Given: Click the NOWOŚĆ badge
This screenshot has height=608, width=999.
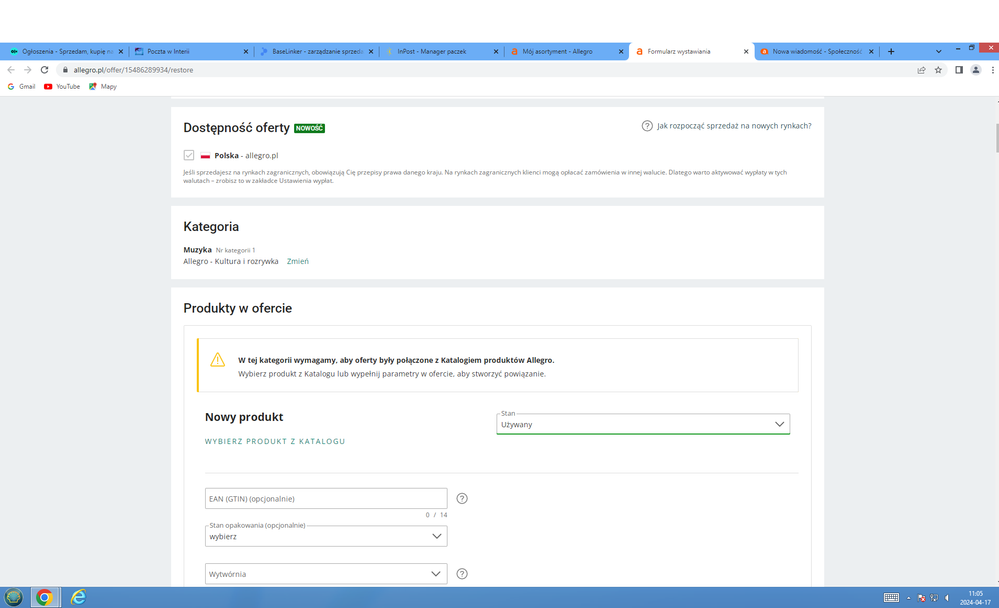Looking at the screenshot, I should (x=309, y=128).
